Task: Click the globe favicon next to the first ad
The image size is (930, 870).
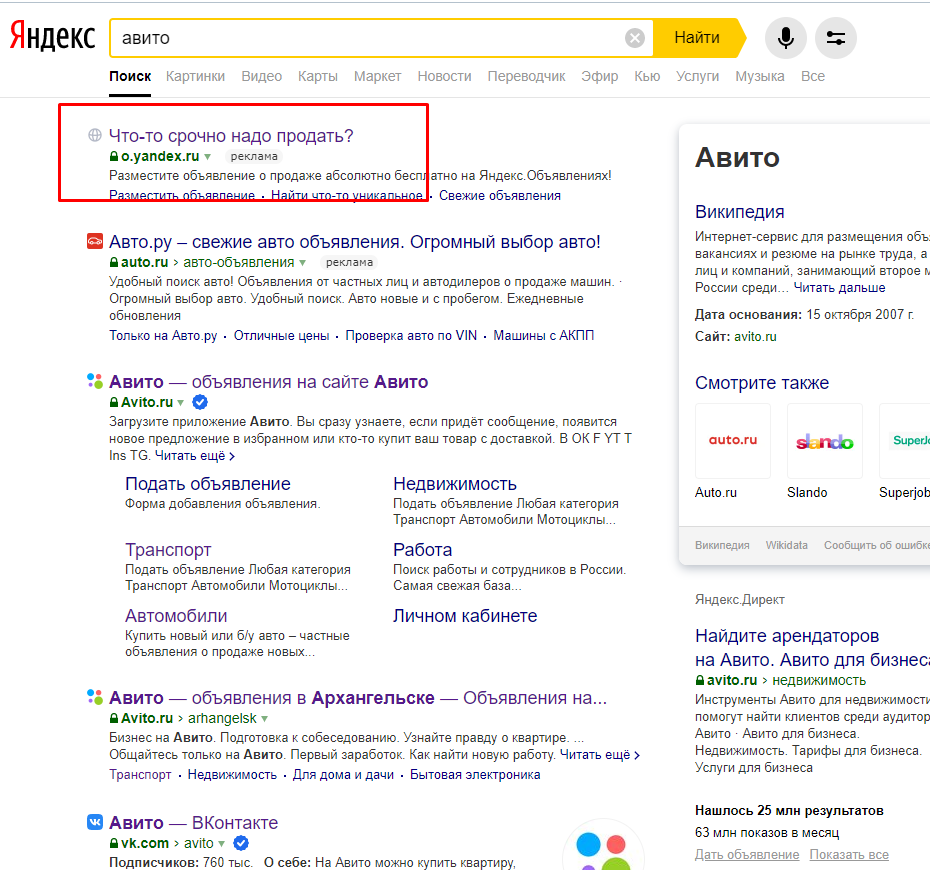Action: pyautogui.click(x=94, y=135)
